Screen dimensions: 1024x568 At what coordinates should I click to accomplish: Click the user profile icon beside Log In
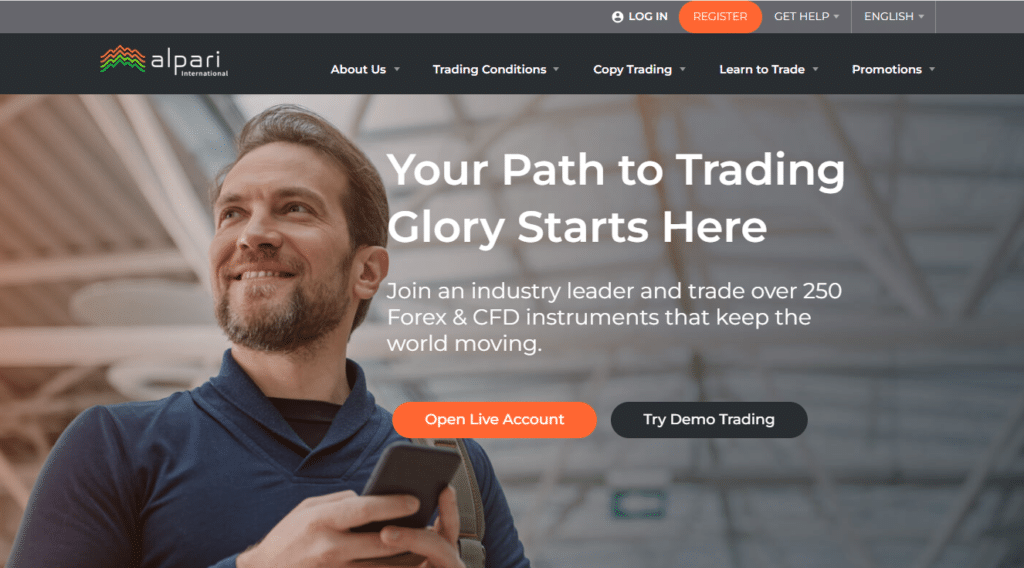[617, 17]
